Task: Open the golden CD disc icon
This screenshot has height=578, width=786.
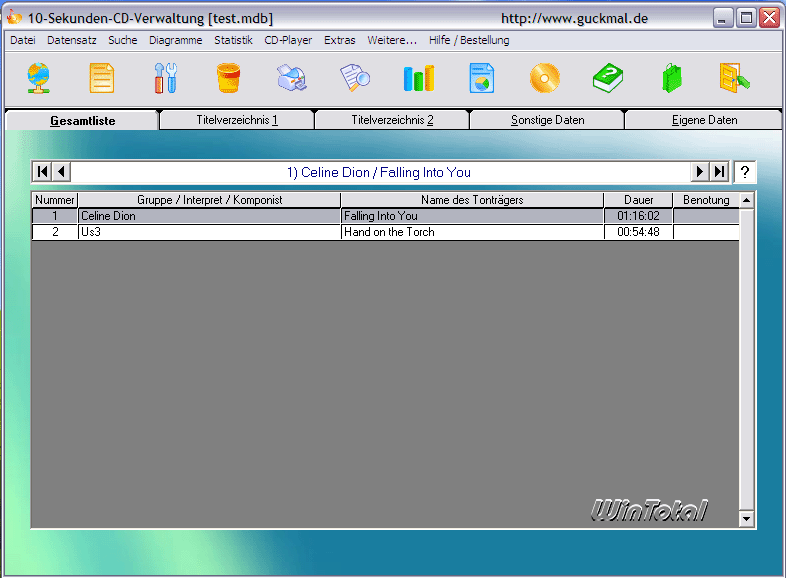Action: (x=545, y=78)
